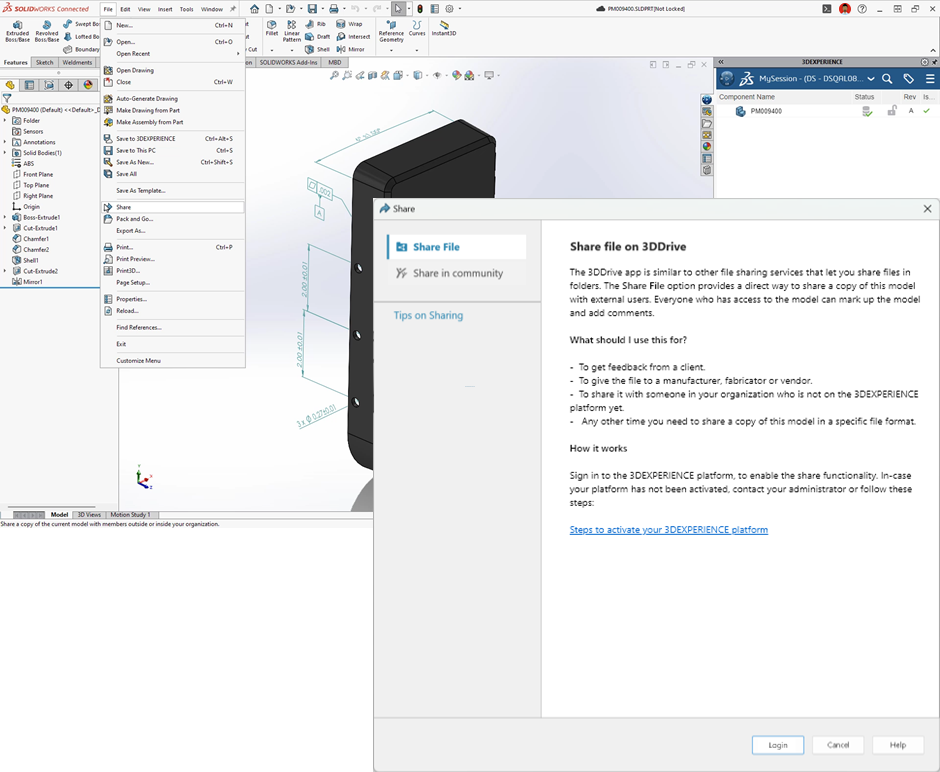The height and width of the screenshot is (772, 940).
Task: Click the filter funnel in feature tree
Action: click(6, 99)
